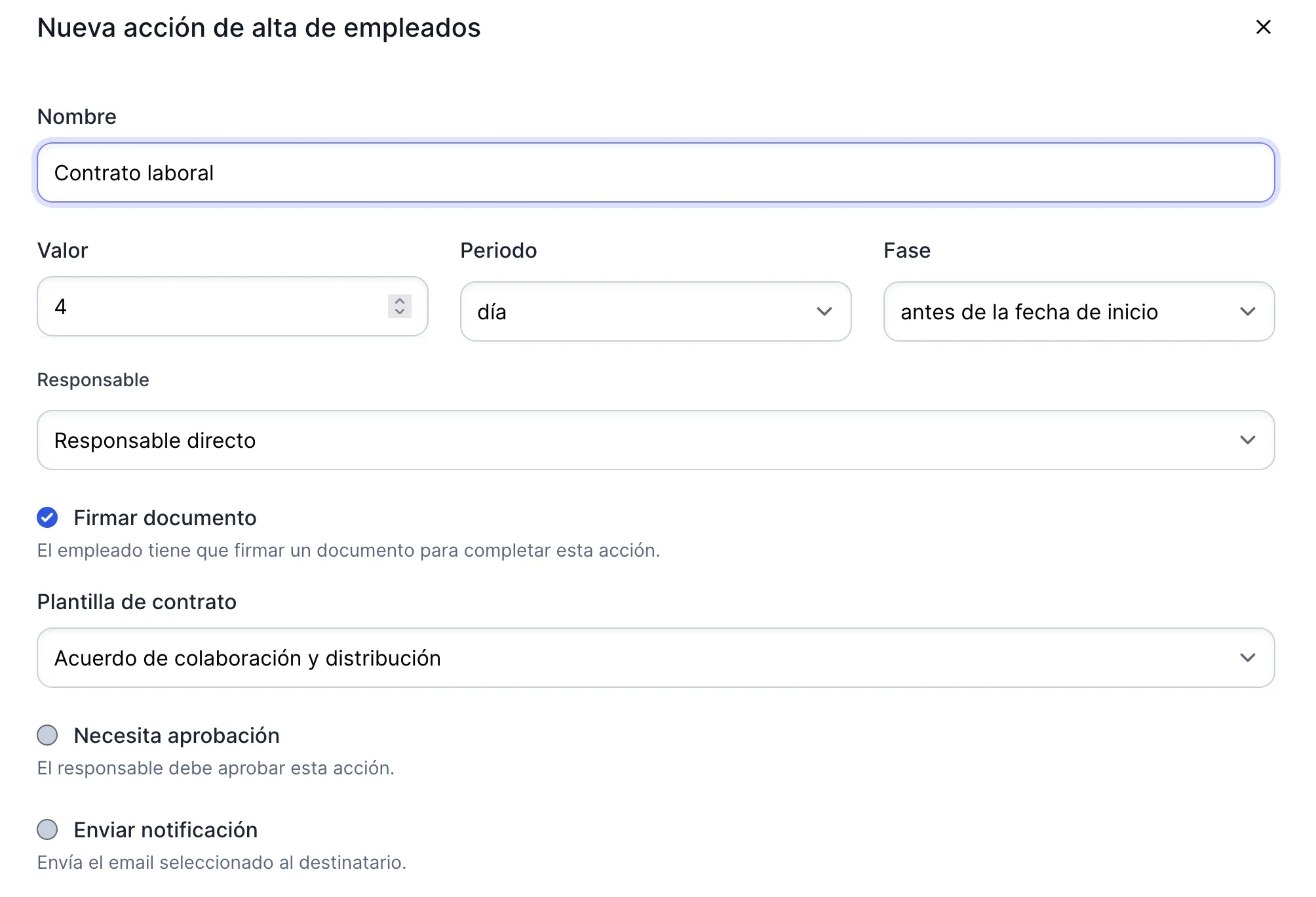This screenshot has width=1316, height=897.
Task: Click the chevron in Plantilla de contrato select
Action: pyautogui.click(x=1247, y=658)
